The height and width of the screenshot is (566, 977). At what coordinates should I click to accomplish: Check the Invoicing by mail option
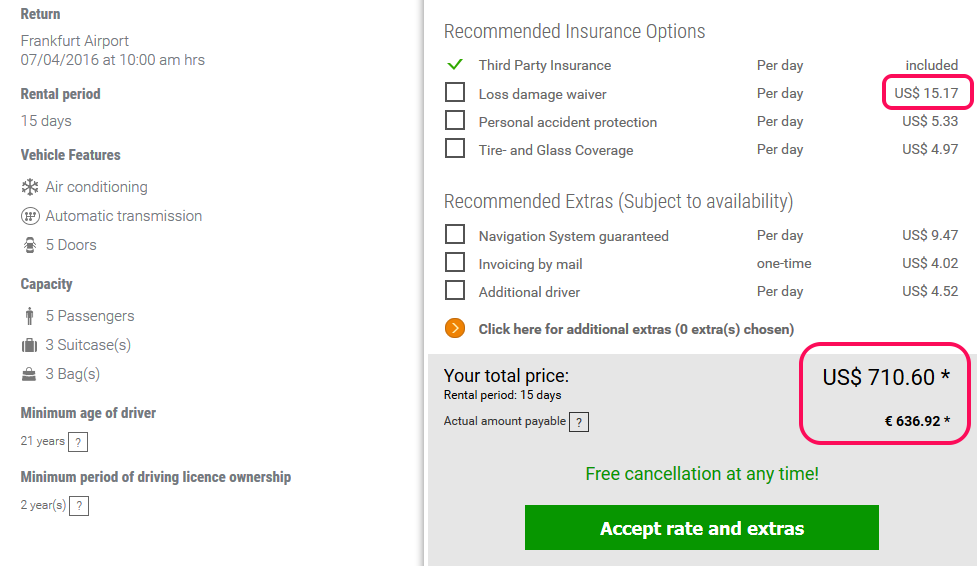click(x=455, y=263)
